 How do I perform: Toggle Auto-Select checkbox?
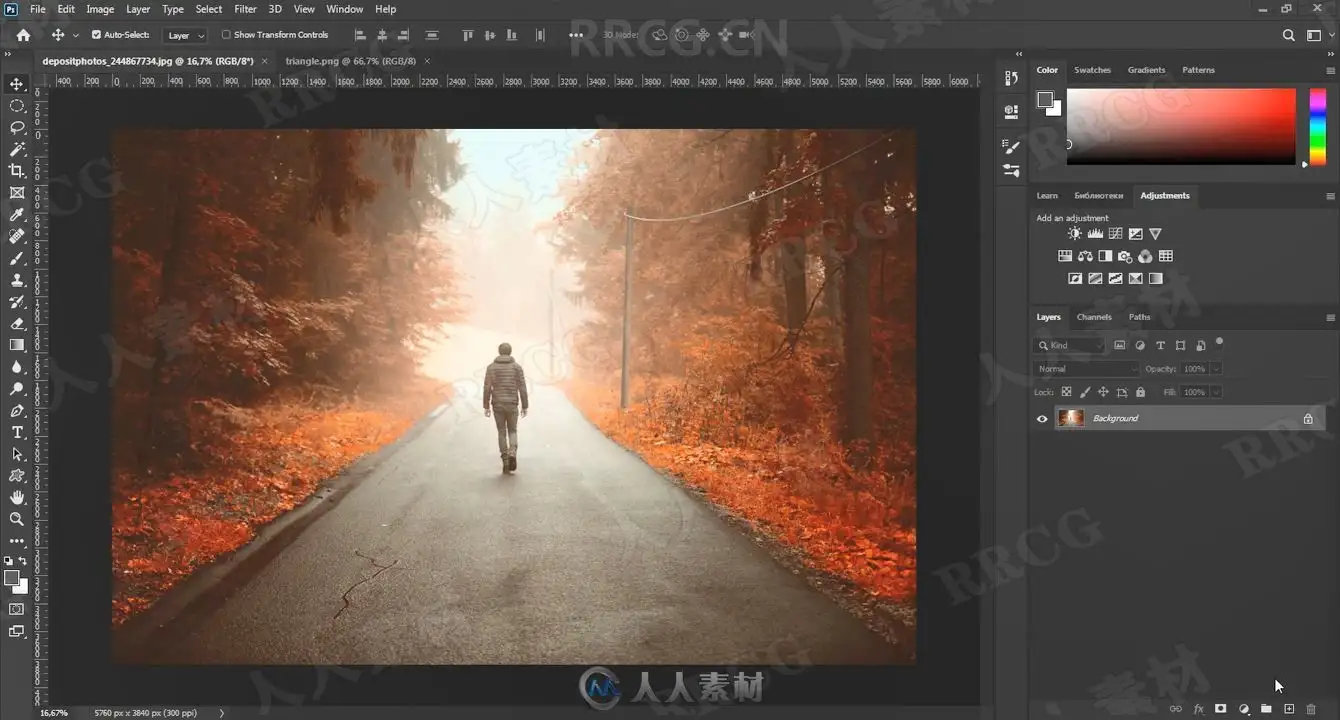pos(97,35)
